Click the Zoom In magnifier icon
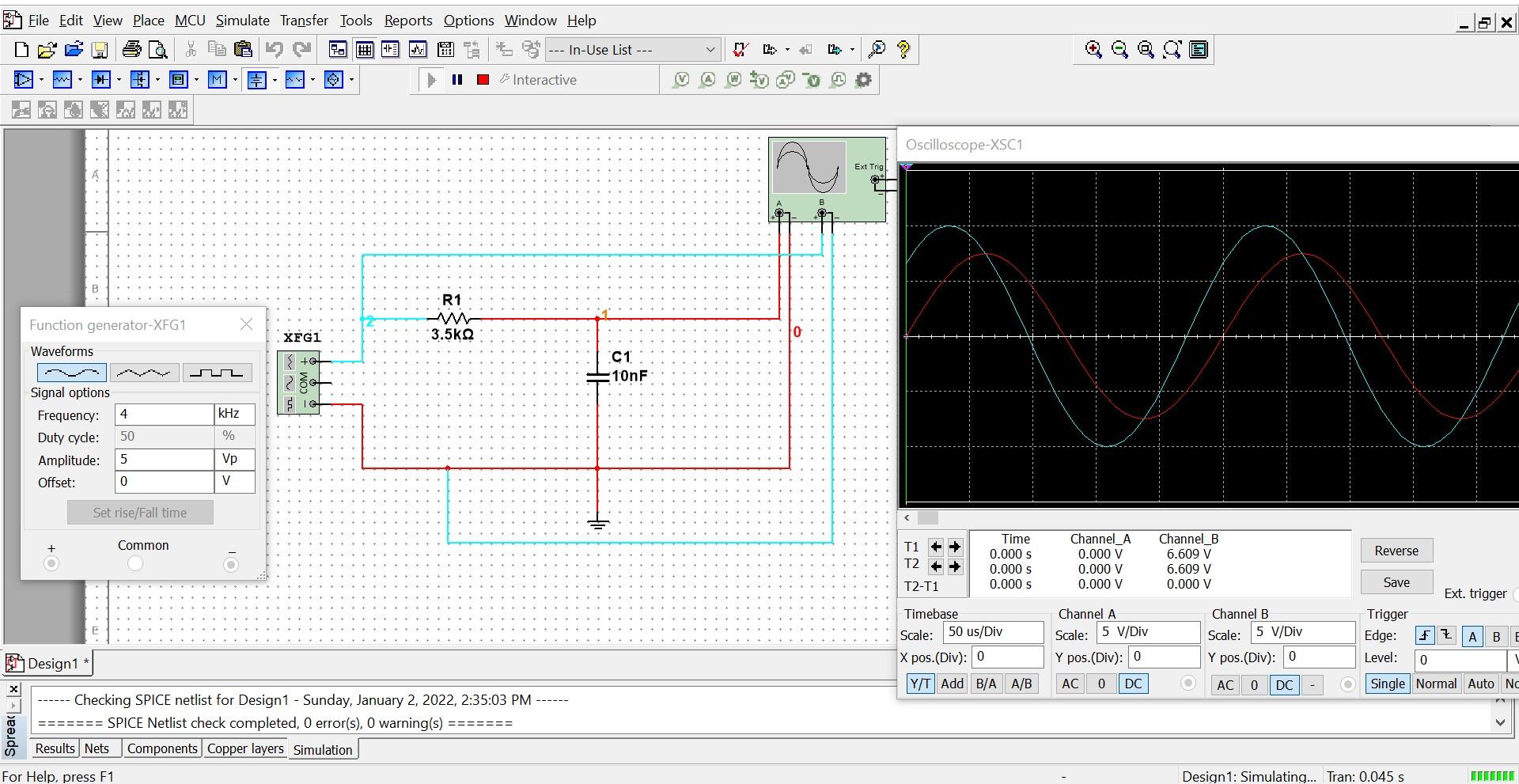Image resolution: width=1519 pixels, height=784 pixels. click(x=1093, y=50)
